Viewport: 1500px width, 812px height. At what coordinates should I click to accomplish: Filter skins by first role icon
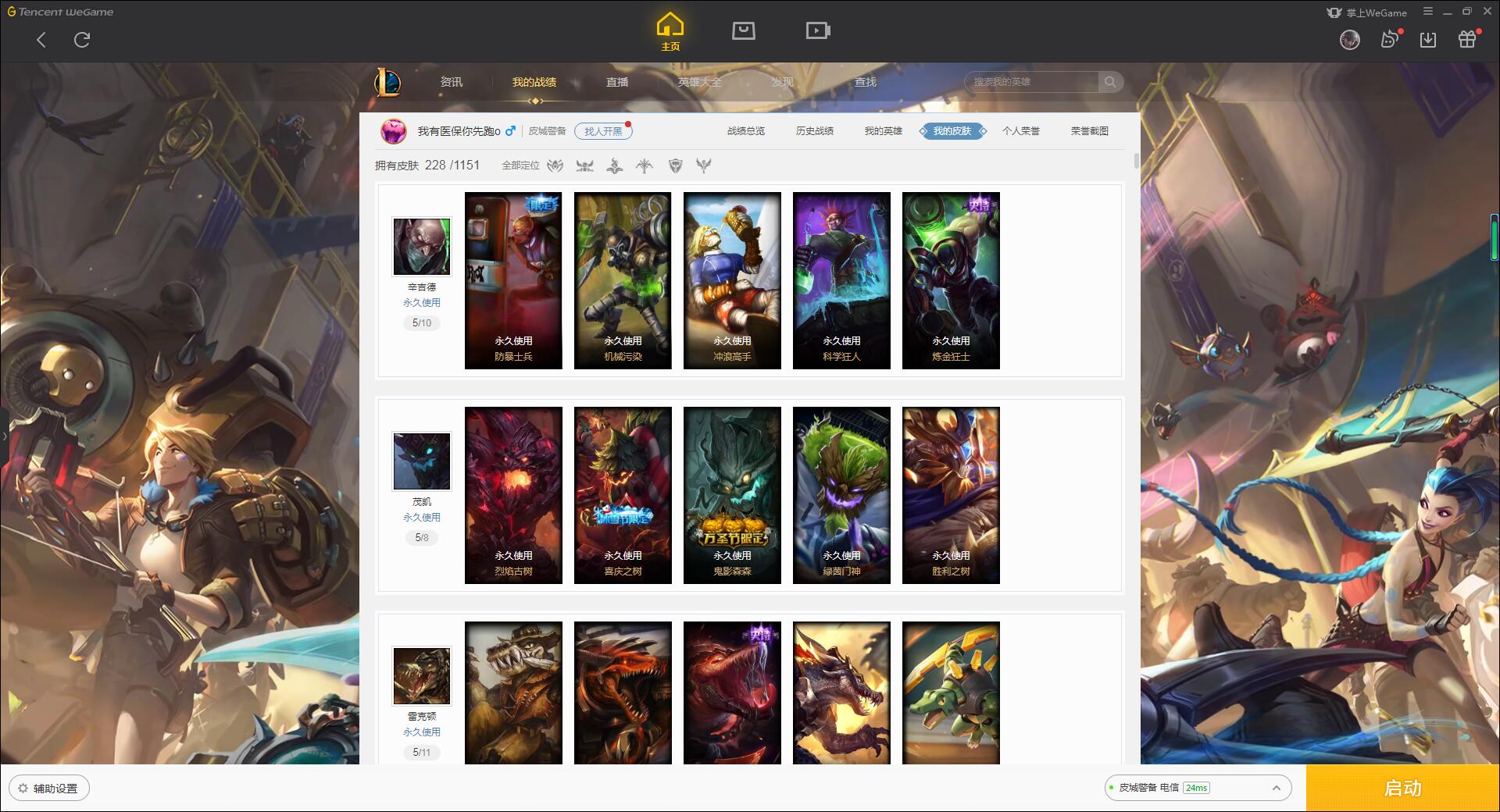coord(555,166)
